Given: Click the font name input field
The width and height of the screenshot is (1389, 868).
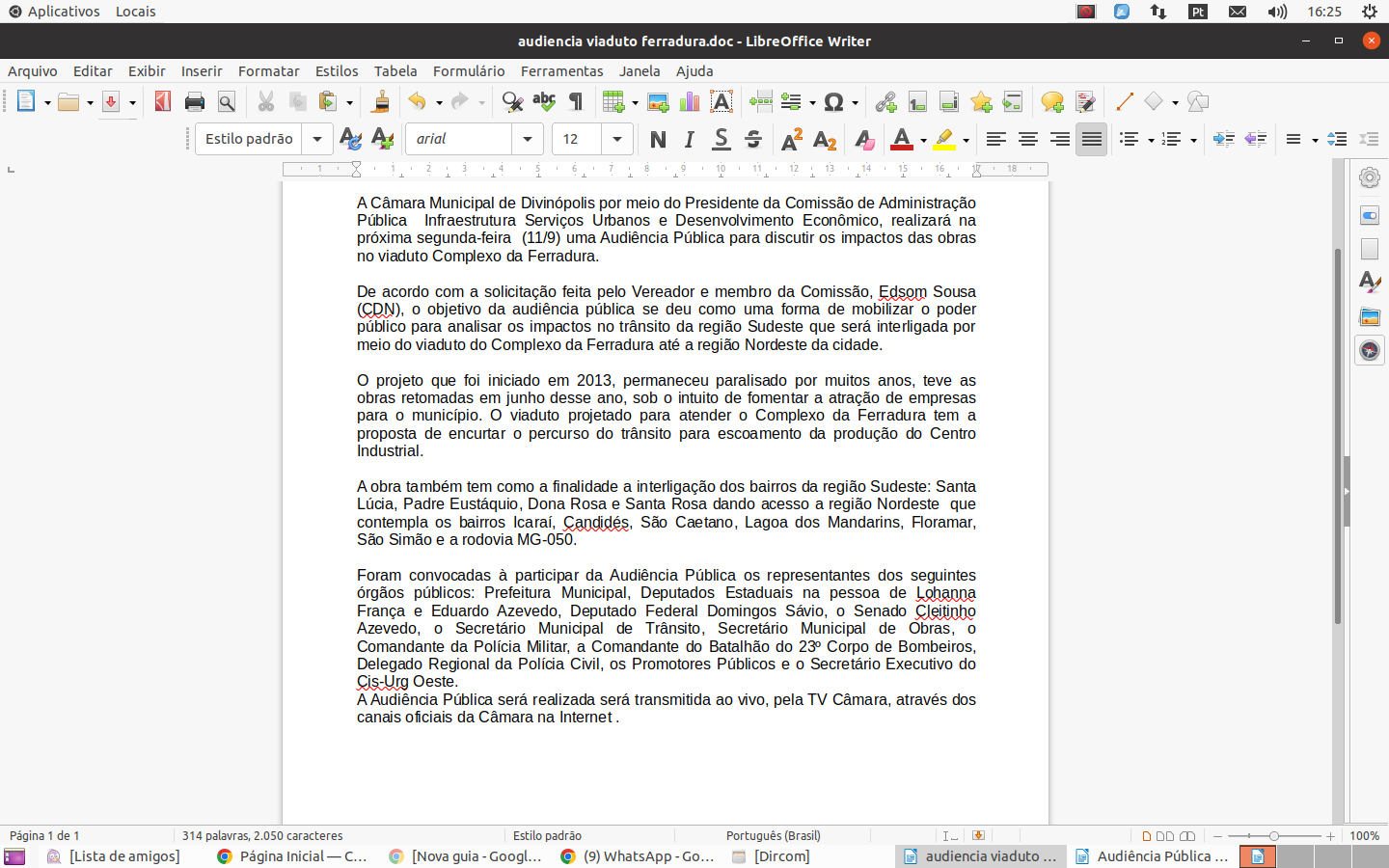Looking at the screenshot, I should pos(459,139).
